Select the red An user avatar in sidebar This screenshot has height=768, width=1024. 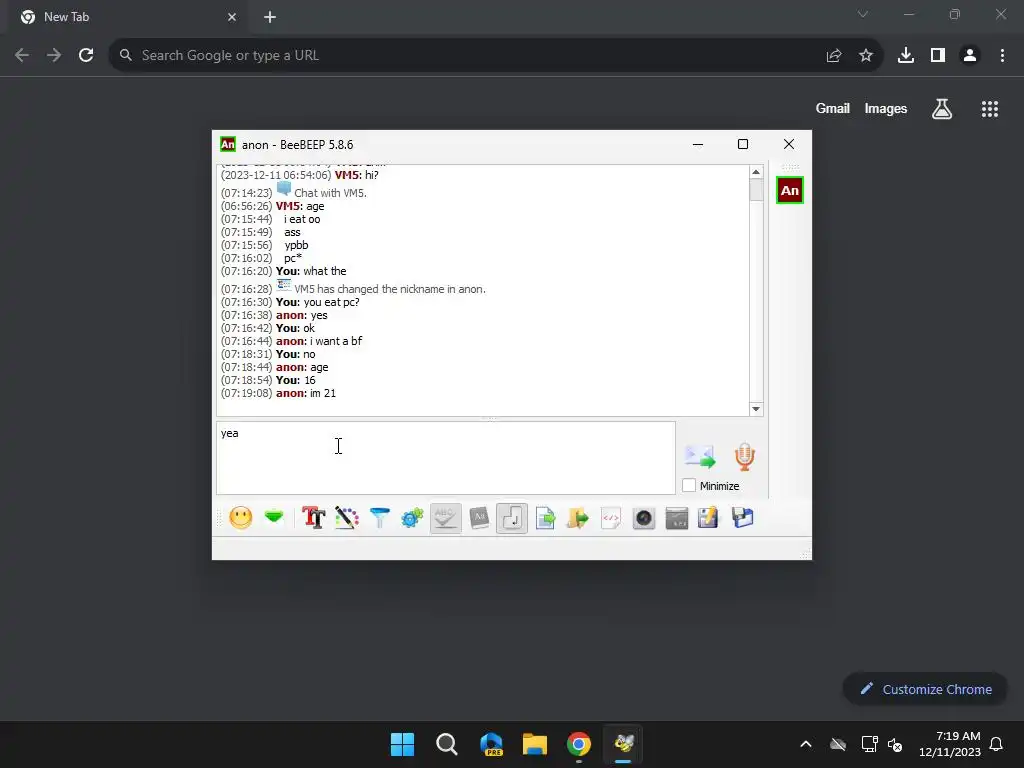[790, 191]
